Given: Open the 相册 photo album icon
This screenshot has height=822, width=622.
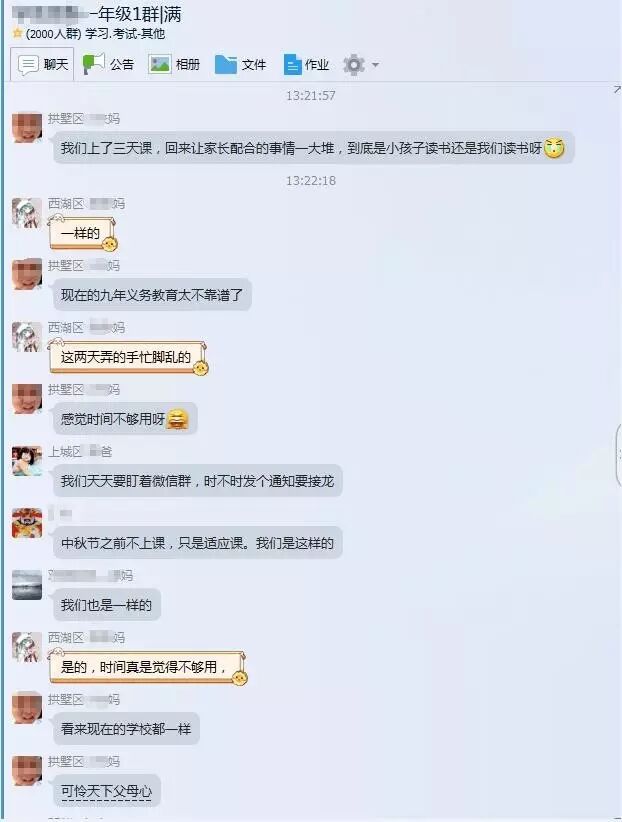Looking at the screenshot, I should coord(159,64).
